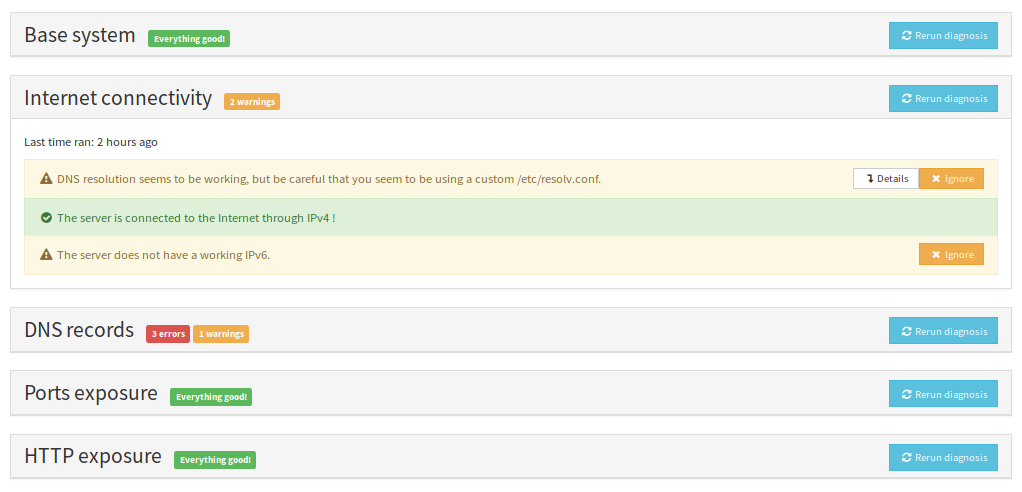The width and height of the screenshot is (1022, 492).
Task: Ignore the custom resolv.conf warning
Action: click(x=951, y=179)
